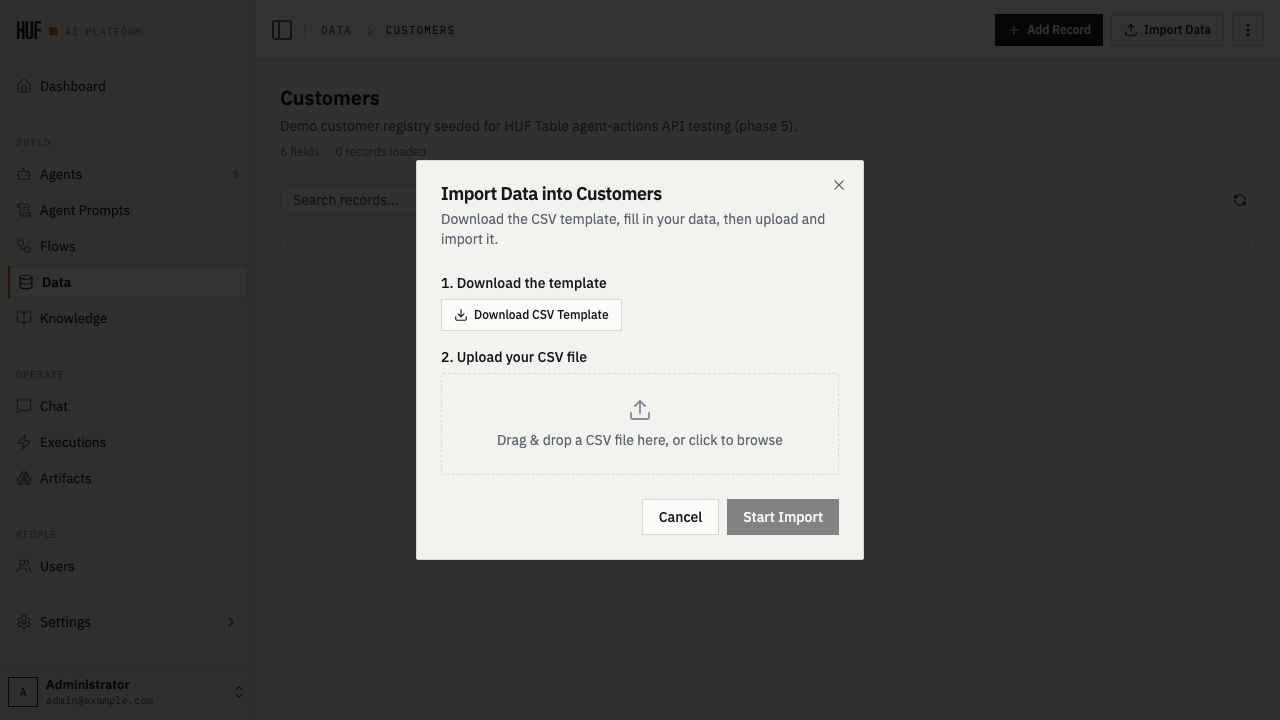1280x720 pixels.
Task: Click 'admin@example.com' text
Action: click(x=100, y=701)
